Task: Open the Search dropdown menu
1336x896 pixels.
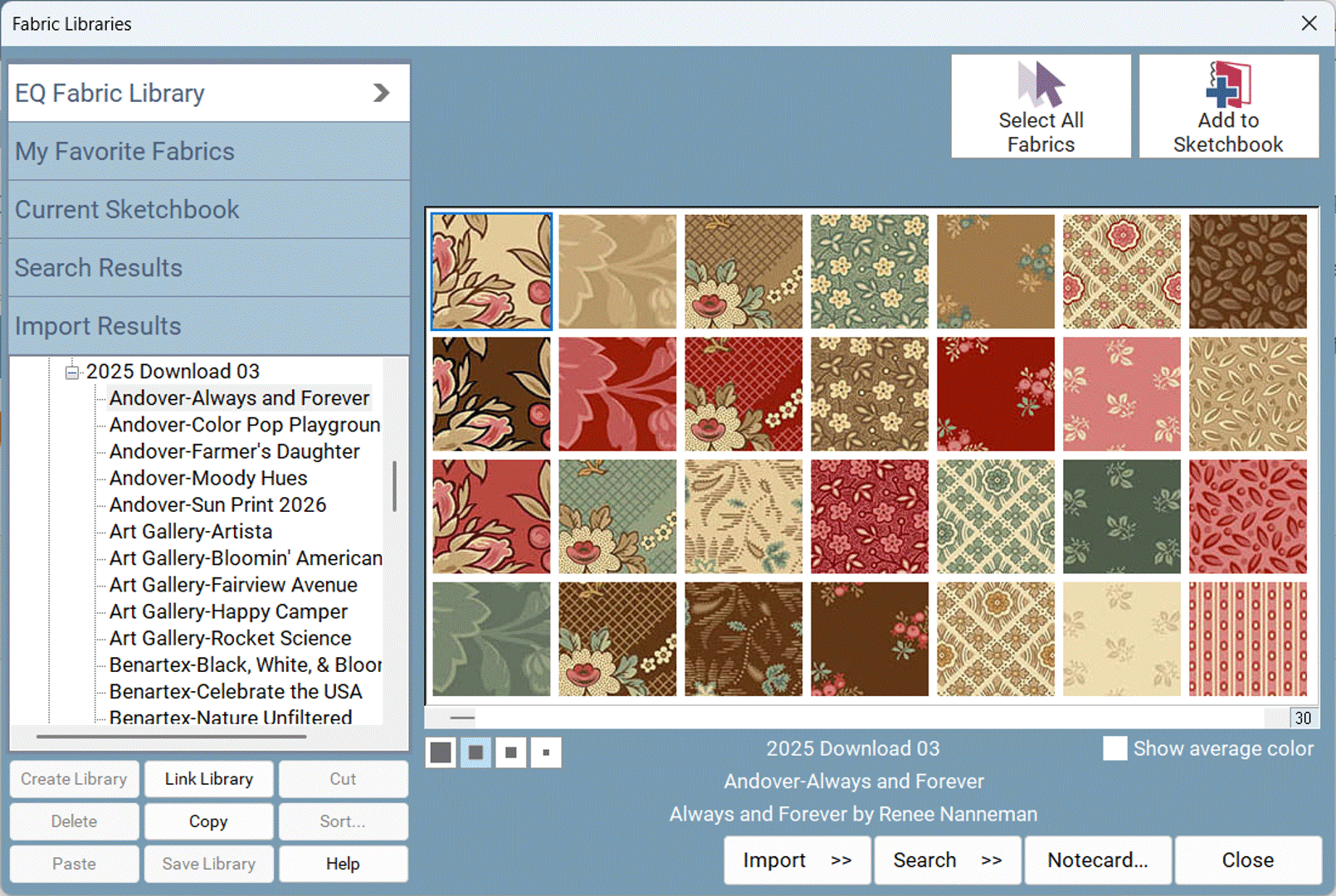Action: 947,860
